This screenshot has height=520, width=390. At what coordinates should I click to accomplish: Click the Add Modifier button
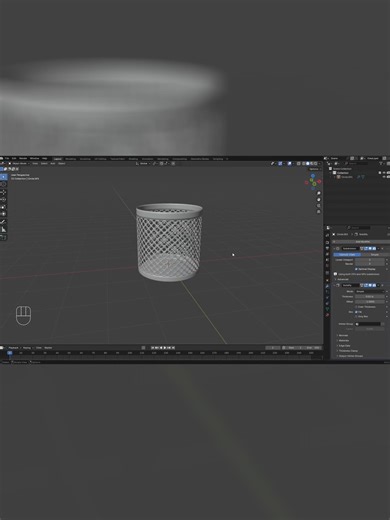click(362, 242)
